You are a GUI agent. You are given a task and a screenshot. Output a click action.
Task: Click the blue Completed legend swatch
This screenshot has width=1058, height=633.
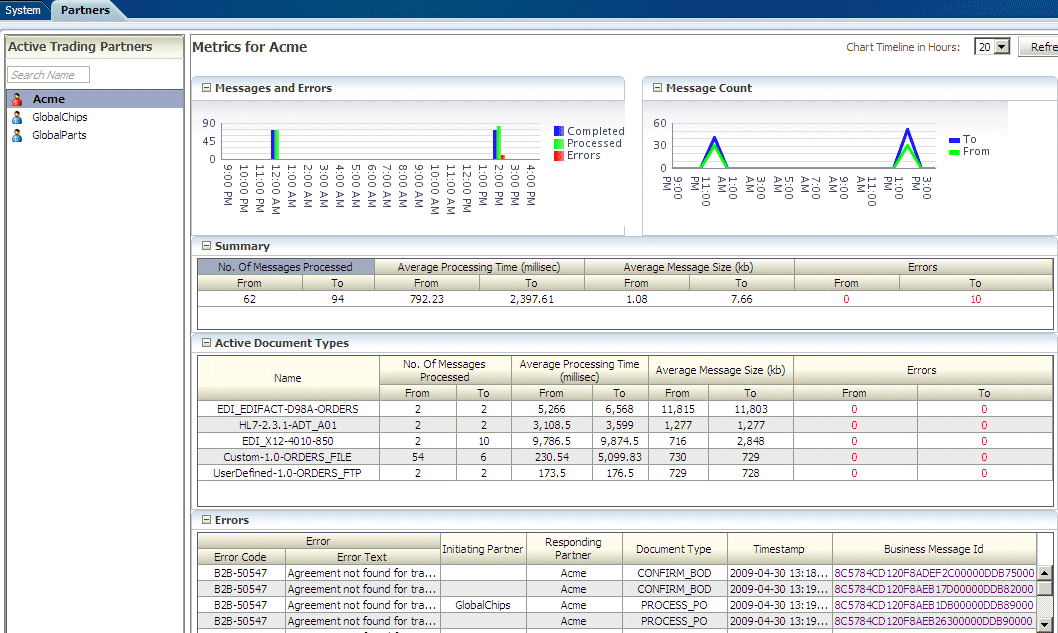click(x=559, y=131)
